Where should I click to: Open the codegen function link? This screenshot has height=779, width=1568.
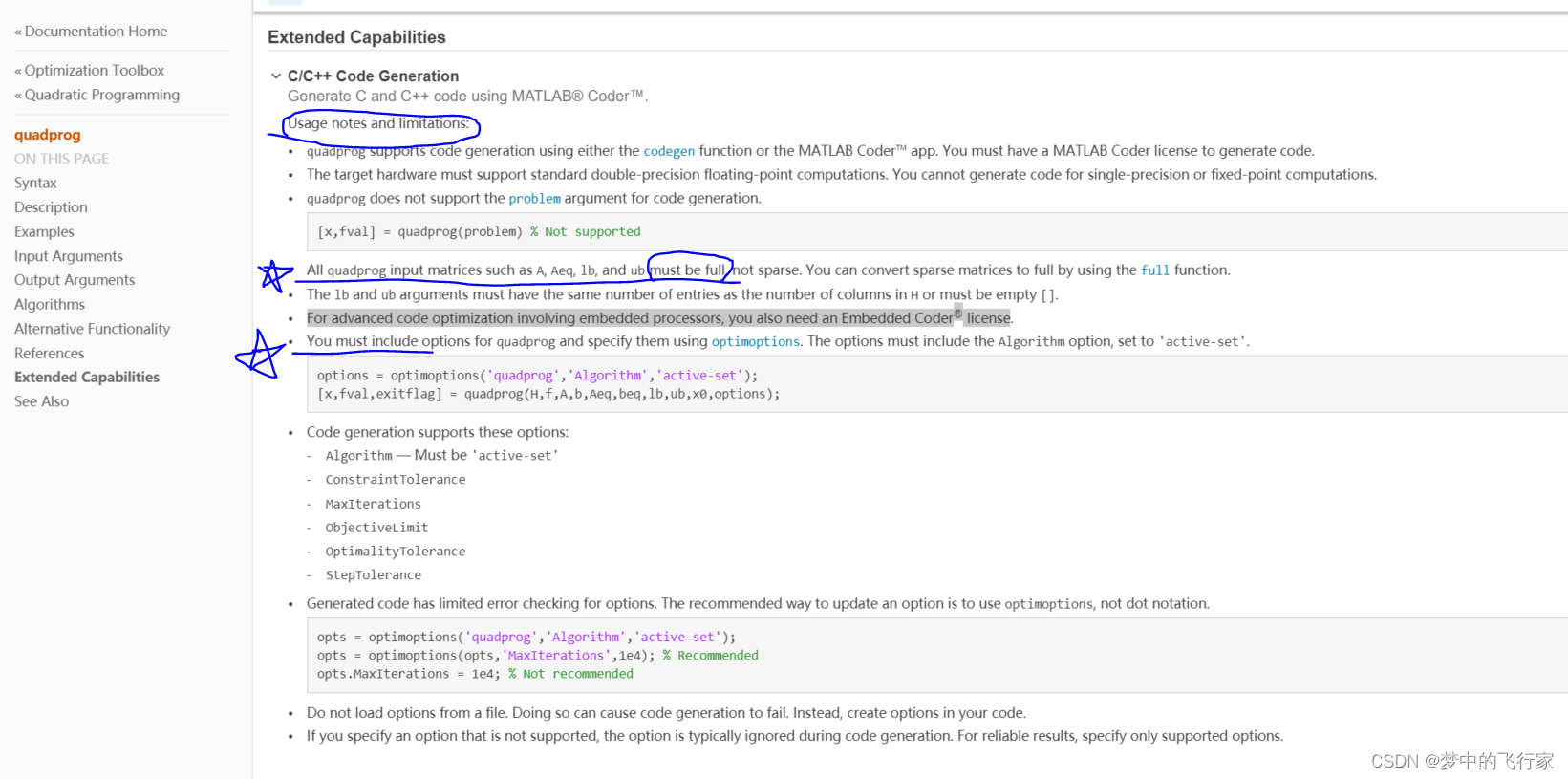coord(669,151)
